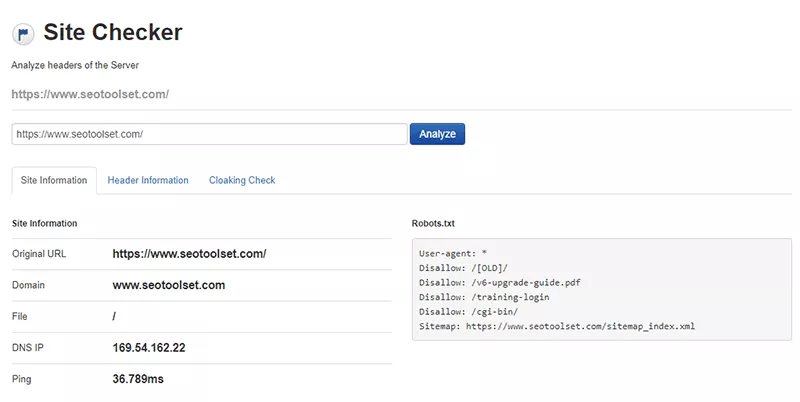The height and width of the screenshot is (402, 800).
Task: Click the Disallow: /v6-upgrade-guide.pdf line
Action: [500, 282]
